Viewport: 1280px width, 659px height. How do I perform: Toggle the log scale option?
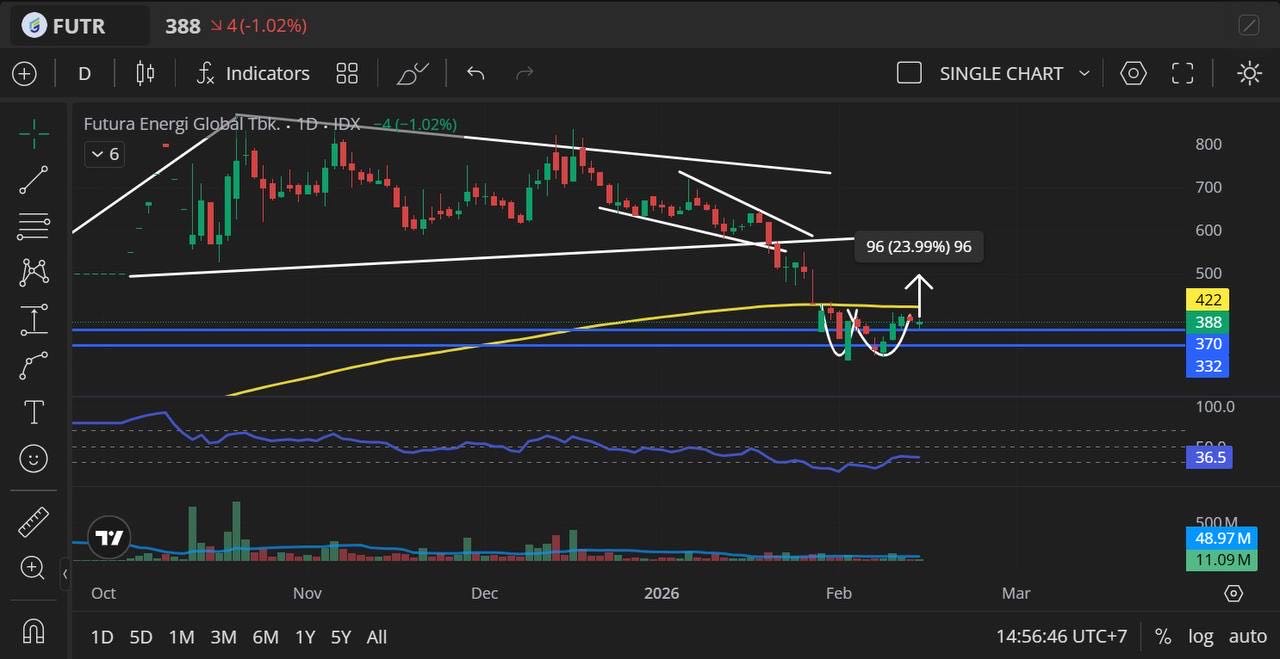pos(1201,637)
